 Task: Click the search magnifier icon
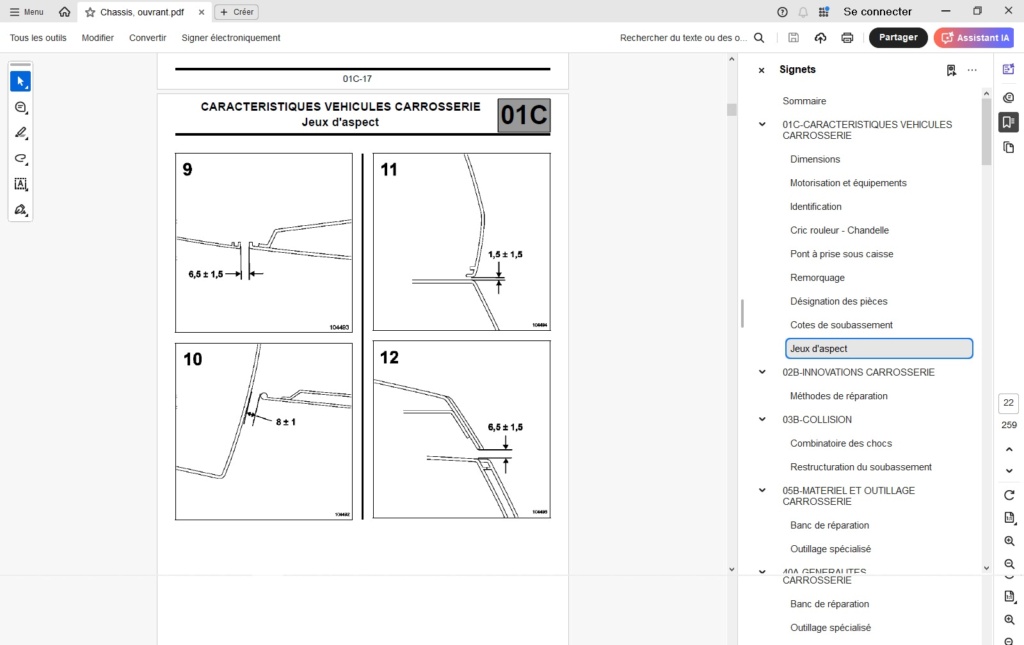coord(759,38)
